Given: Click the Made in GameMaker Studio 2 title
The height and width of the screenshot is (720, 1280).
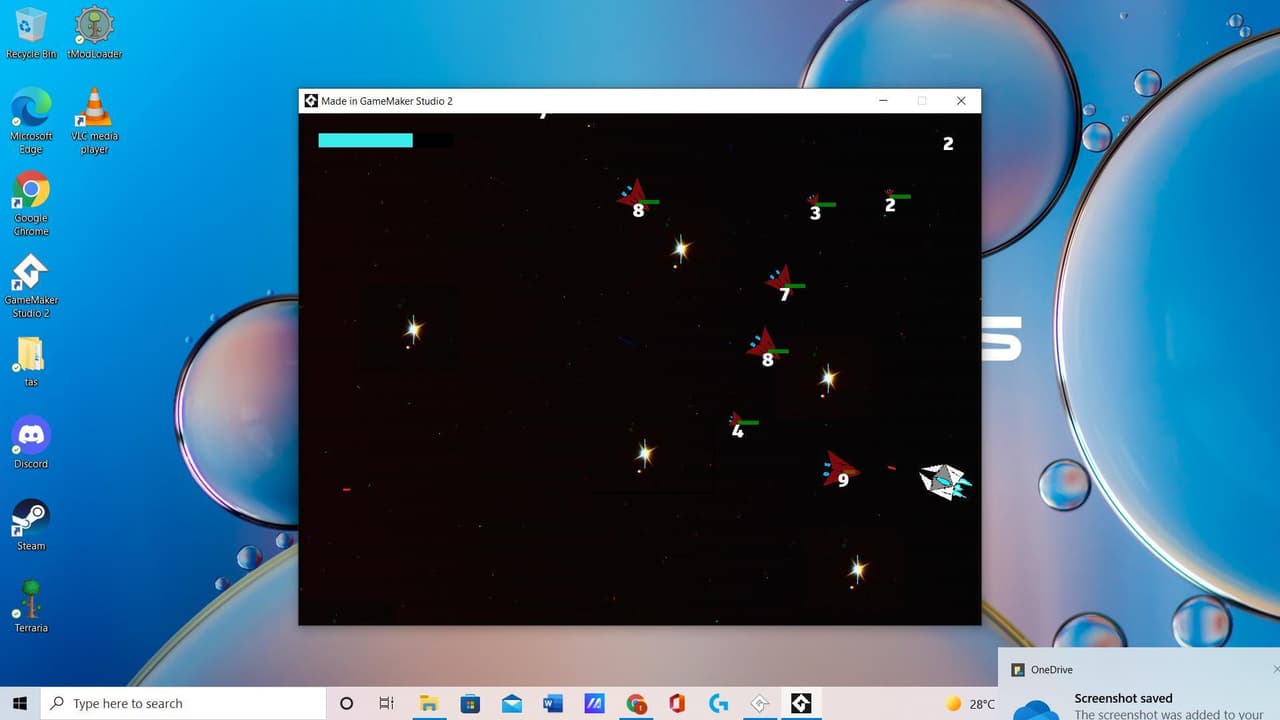Looking at the screenshot, I should (x=386, y=101).
